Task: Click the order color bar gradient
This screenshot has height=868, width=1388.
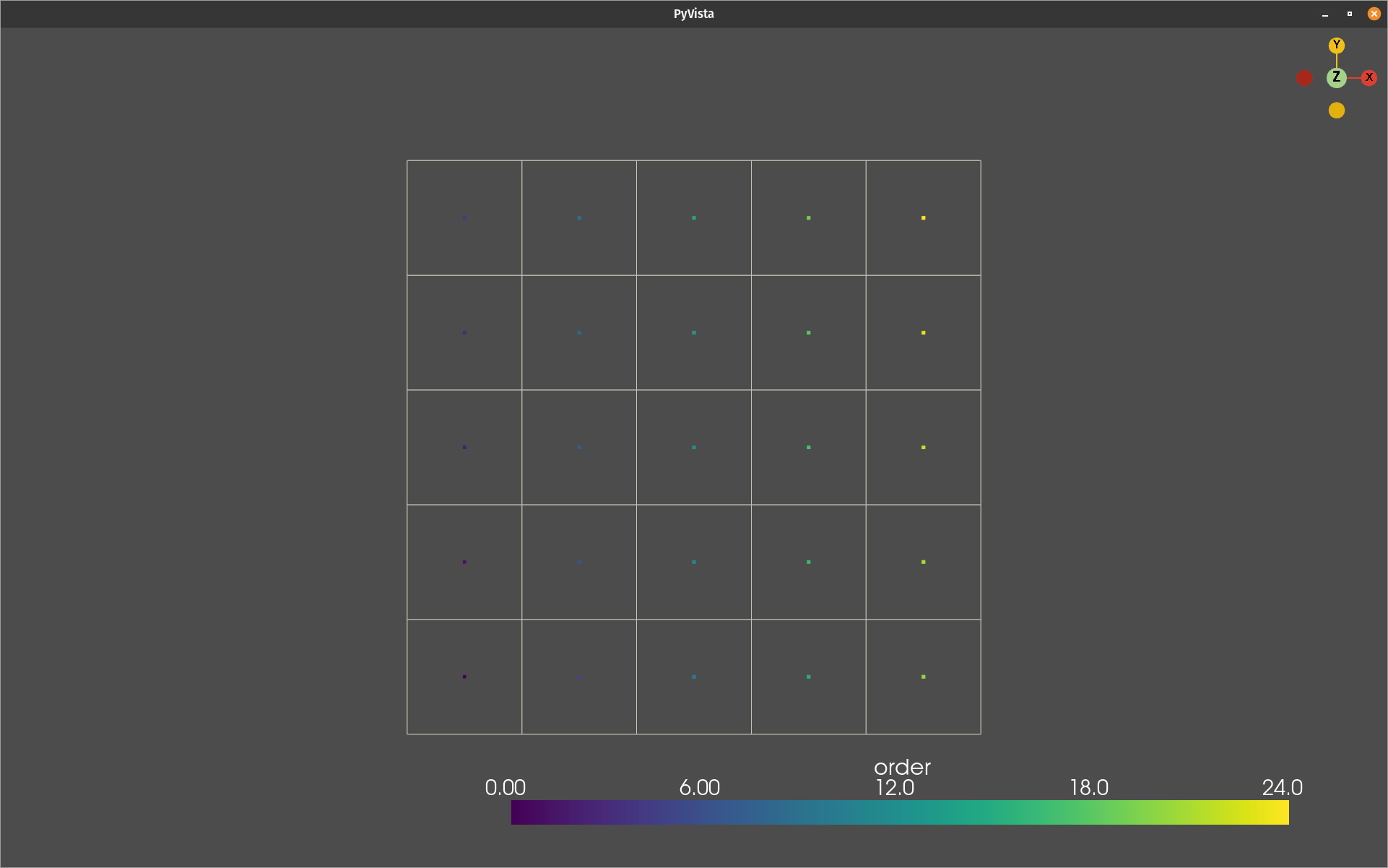Action: (900, 812)
